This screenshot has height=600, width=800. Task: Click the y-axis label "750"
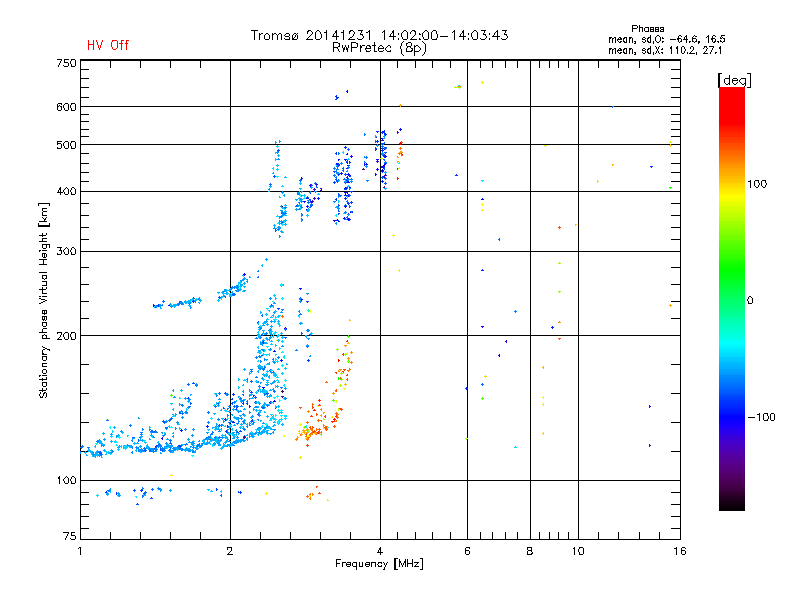pos(66,63)
